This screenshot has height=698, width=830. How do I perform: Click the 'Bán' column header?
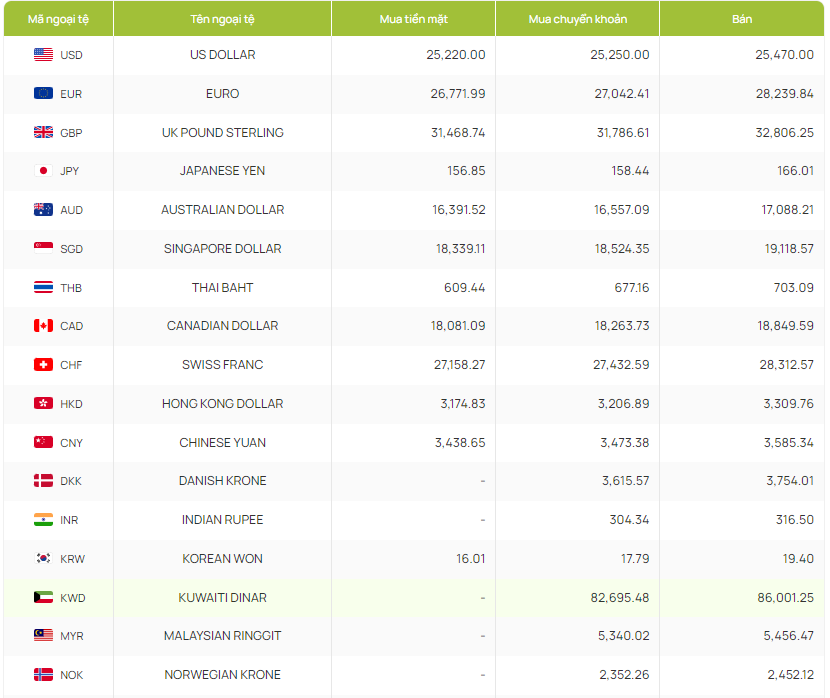(x=742, y=20)
